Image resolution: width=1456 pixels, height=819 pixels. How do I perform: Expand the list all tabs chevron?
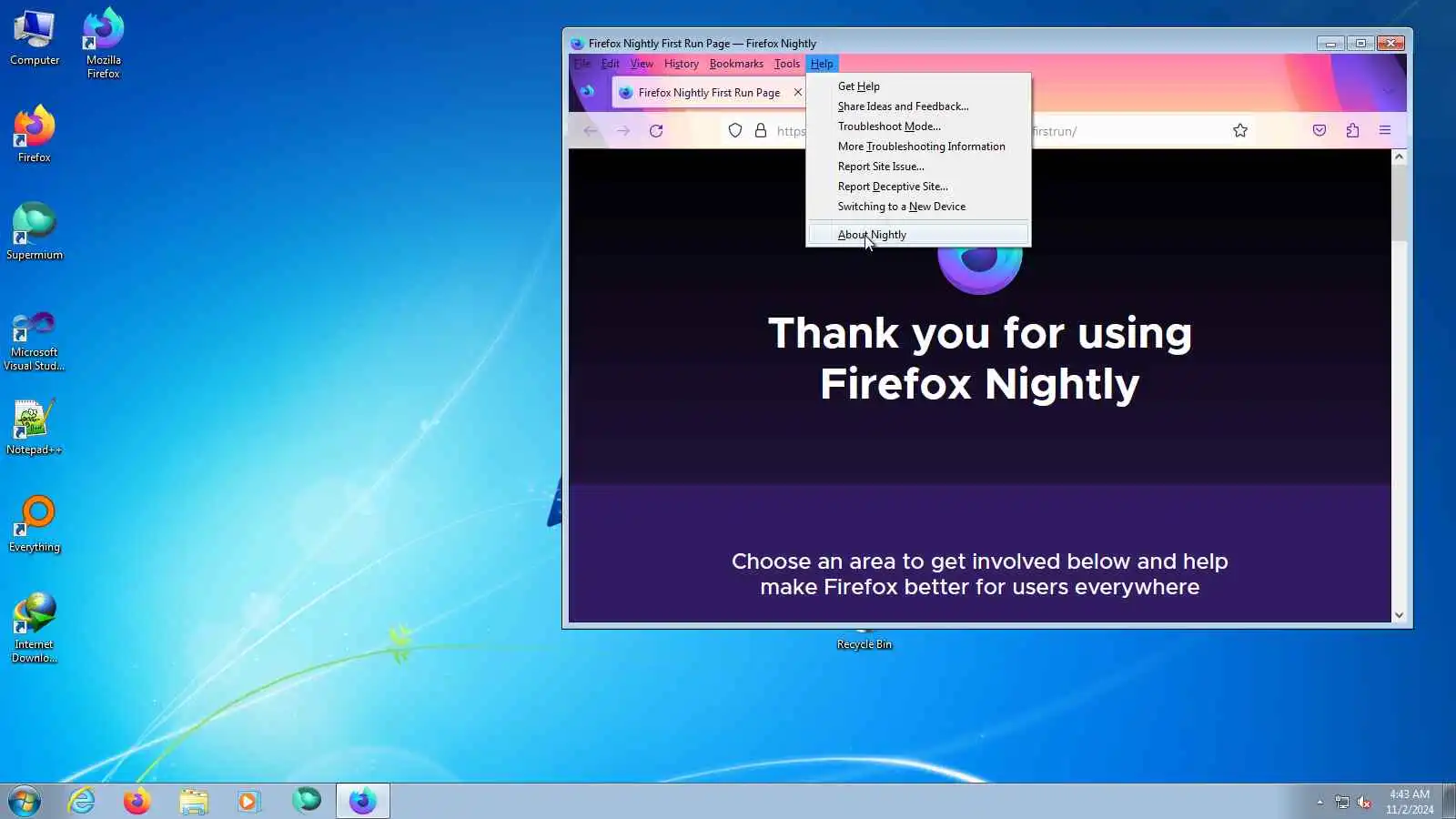point(1388,91)
